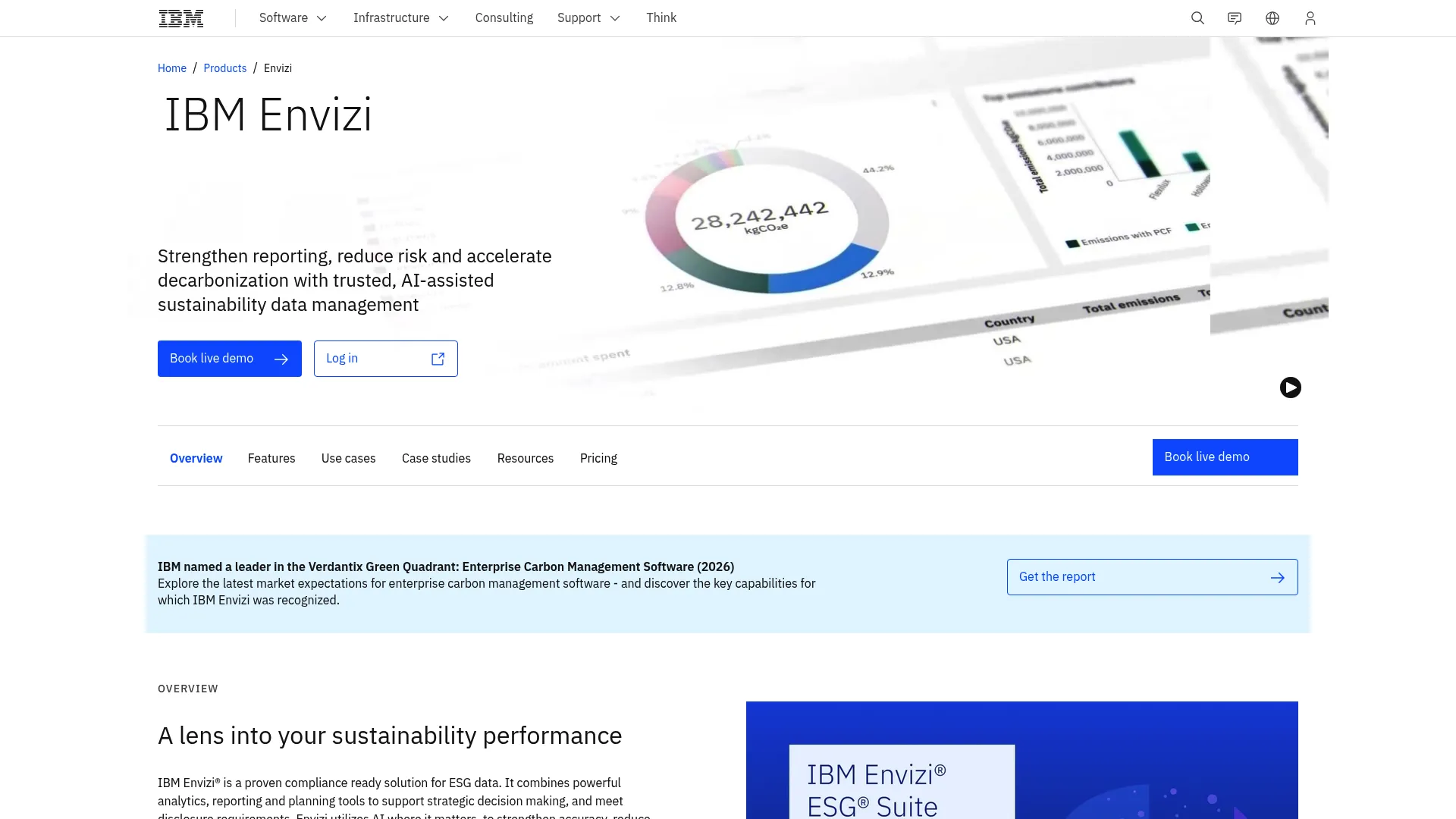Image resolution: width=1456 pixels, height=819 pixels.
Task: Click the Verdantix Green Quadrant headline
Action: [446, 566]
